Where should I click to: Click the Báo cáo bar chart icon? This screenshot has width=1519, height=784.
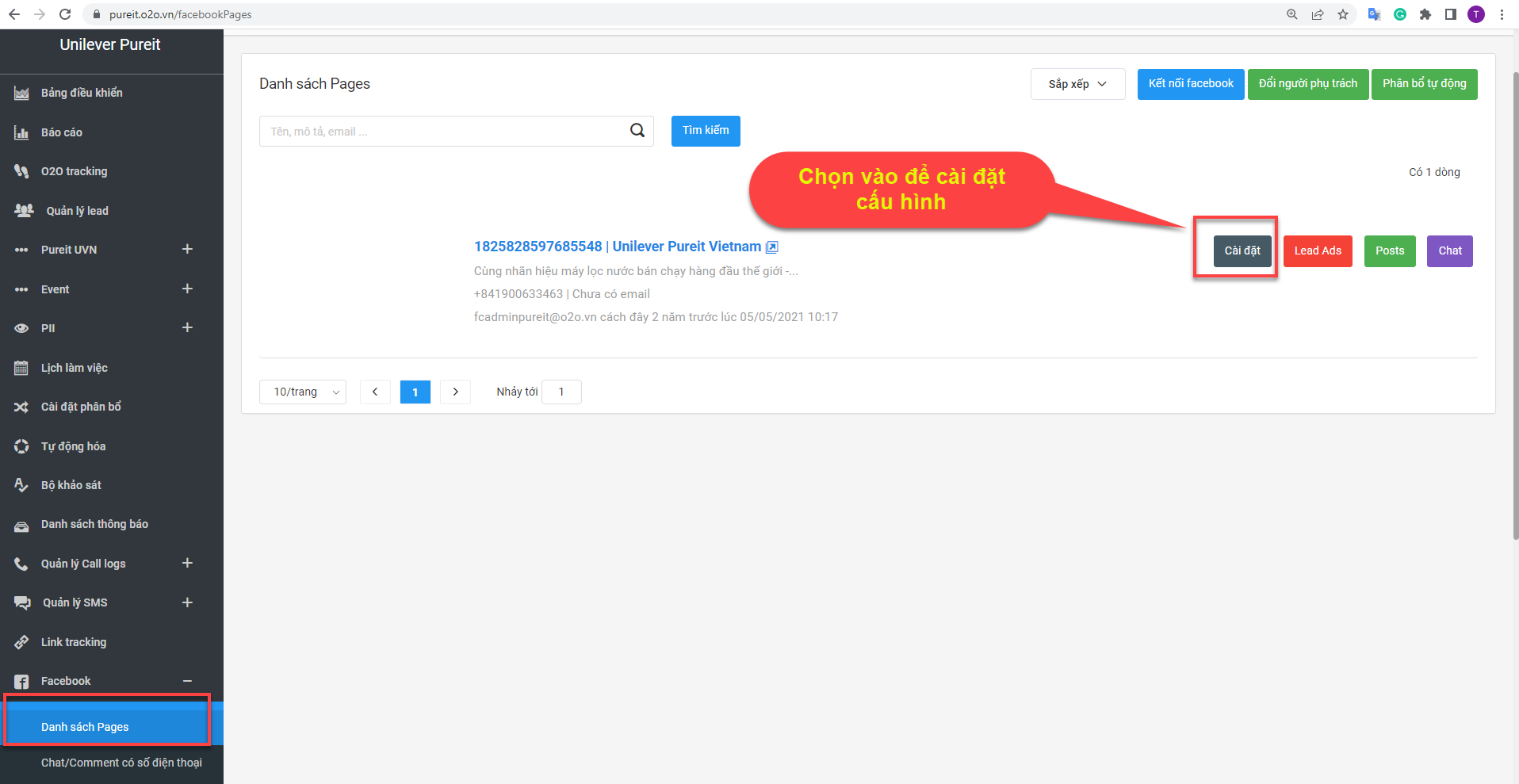[21, 132]
